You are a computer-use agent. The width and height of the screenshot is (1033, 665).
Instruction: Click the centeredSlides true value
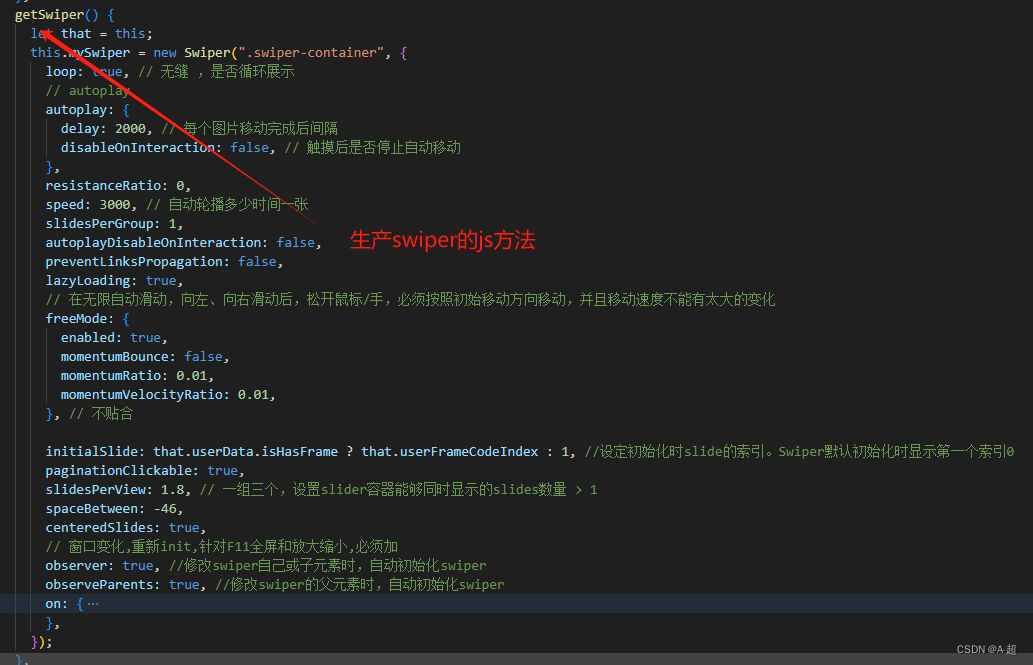182,527
